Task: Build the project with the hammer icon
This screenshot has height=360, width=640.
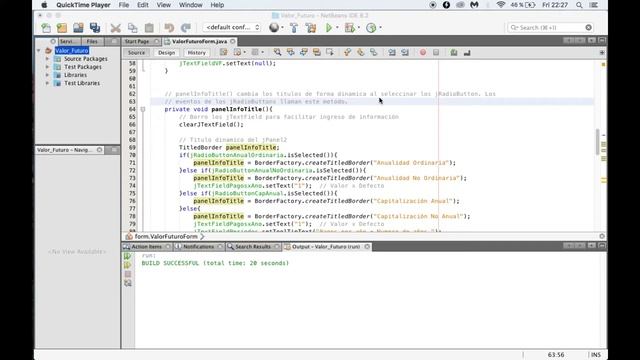Action: click(294, 28)
